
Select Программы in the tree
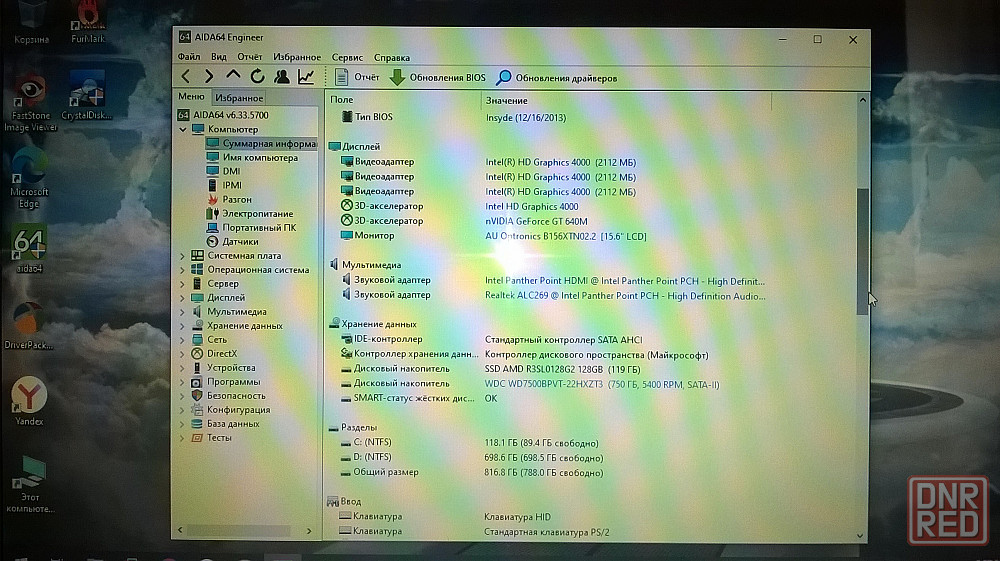coord(226,382)
